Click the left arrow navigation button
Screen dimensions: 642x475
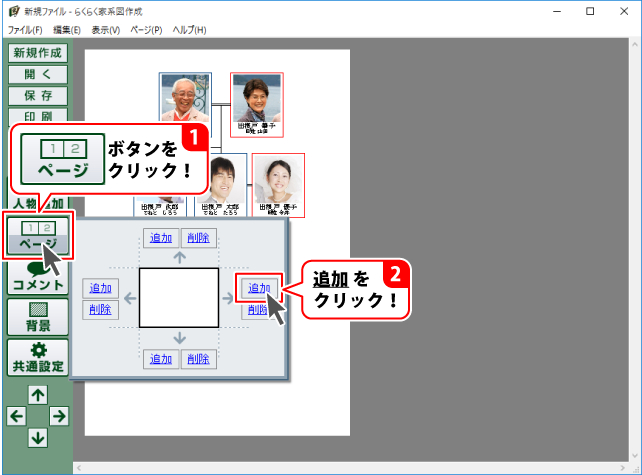(17, 416)
